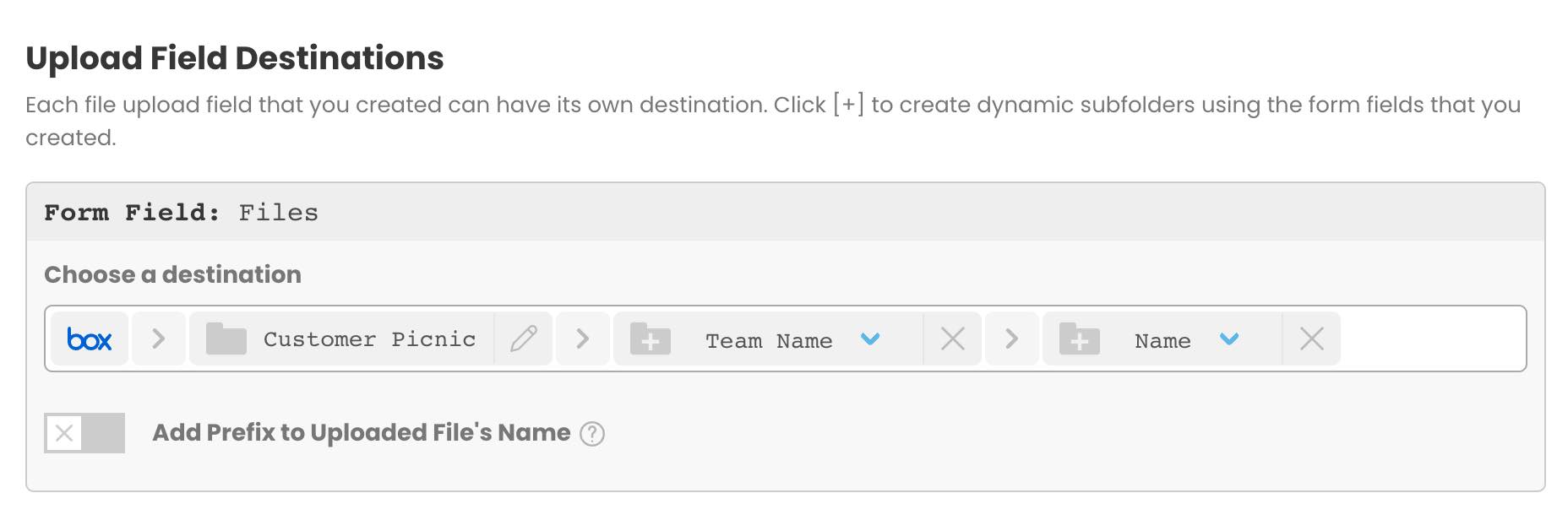
Task: Click the Customer Picnic folder icon
Action: pos(226,339)
